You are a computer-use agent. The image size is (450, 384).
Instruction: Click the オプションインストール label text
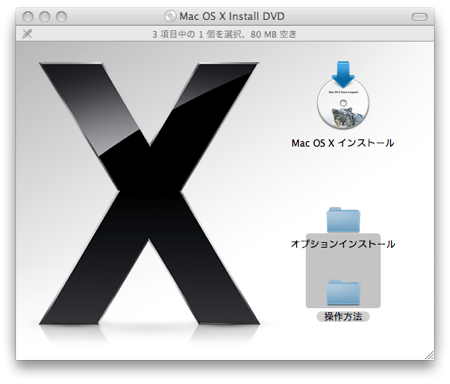coord(343,244)
